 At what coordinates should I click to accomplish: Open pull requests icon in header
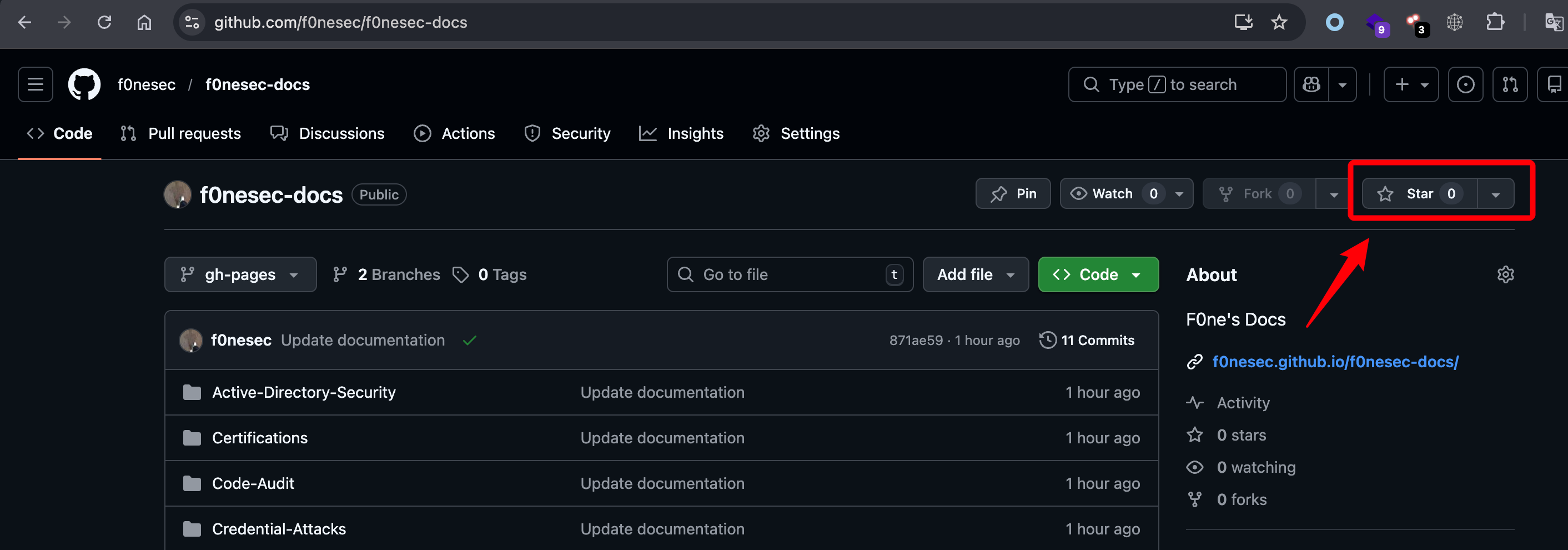[x=1510, y=84]
